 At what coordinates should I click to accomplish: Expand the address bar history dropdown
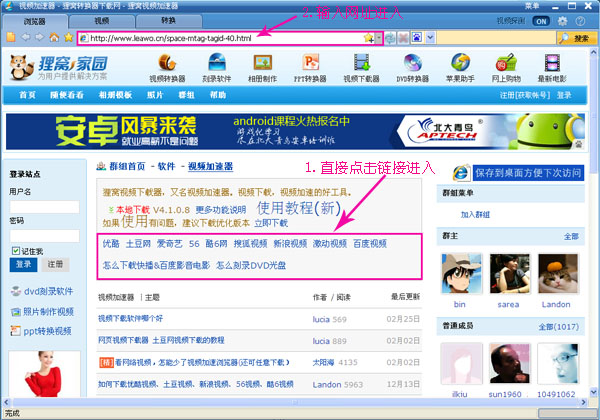[378, 38]
